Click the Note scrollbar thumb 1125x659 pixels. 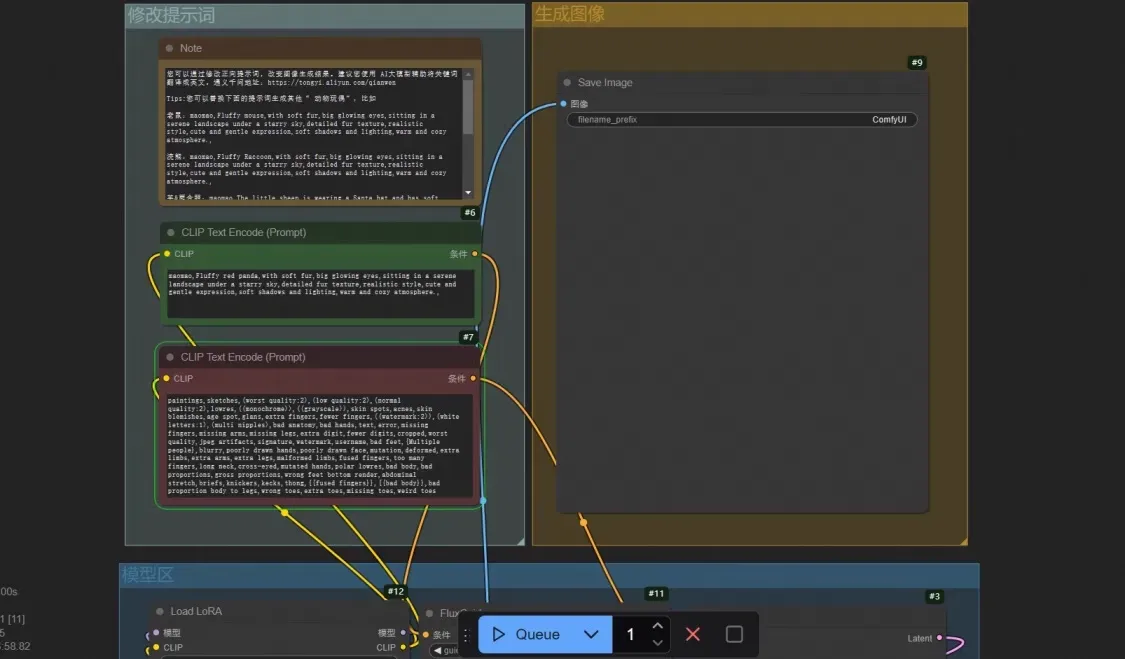pos(469,107)
